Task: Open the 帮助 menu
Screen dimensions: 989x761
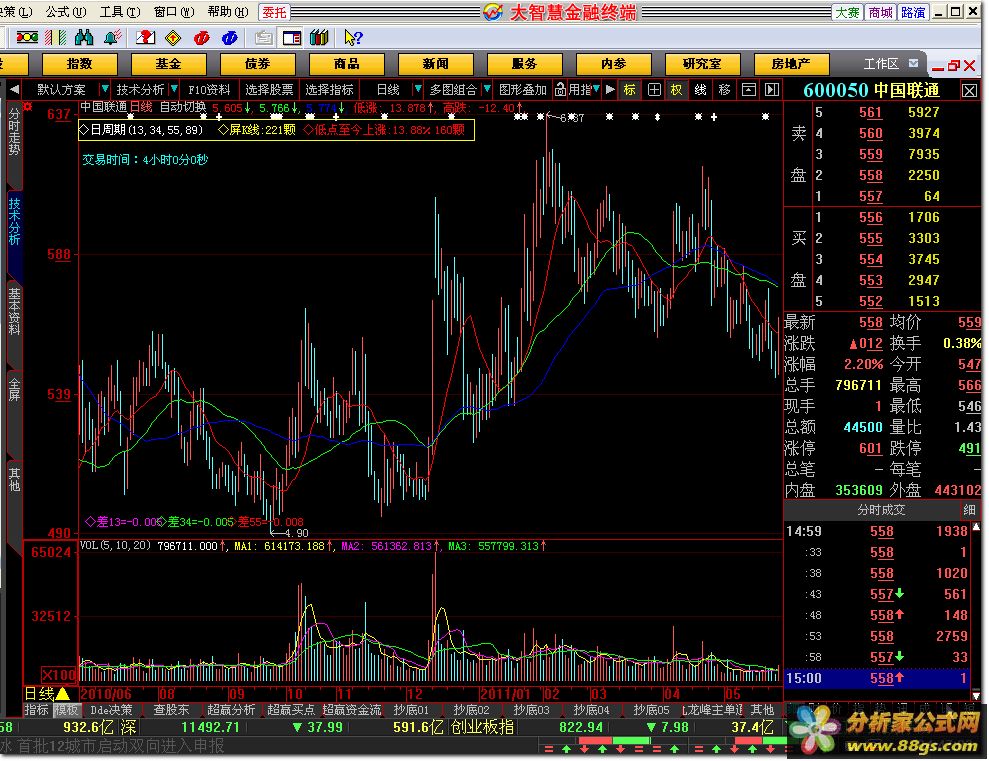Action: (228, 11)
